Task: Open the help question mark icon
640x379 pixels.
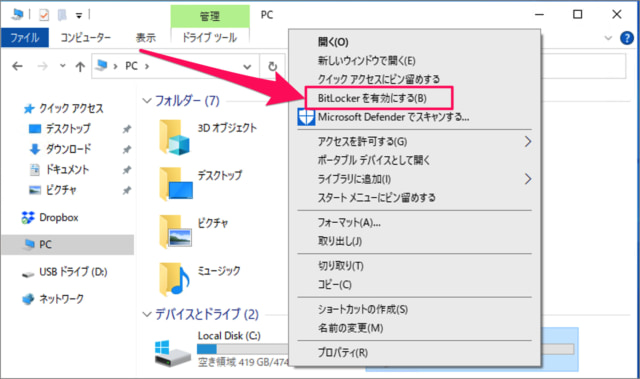Action: (x=627, y=38)
